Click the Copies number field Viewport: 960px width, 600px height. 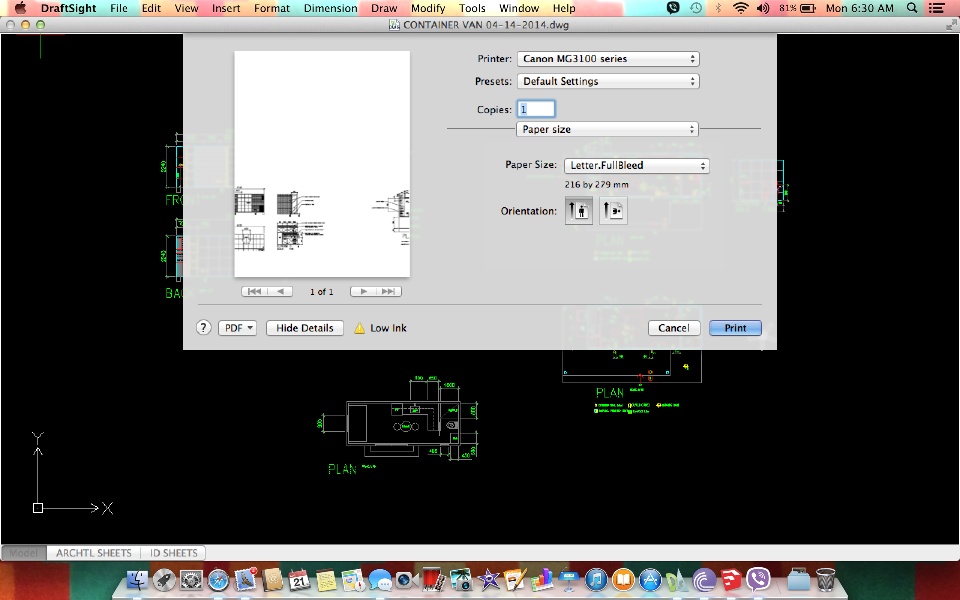pyautogui.click(x=536, y=109)
